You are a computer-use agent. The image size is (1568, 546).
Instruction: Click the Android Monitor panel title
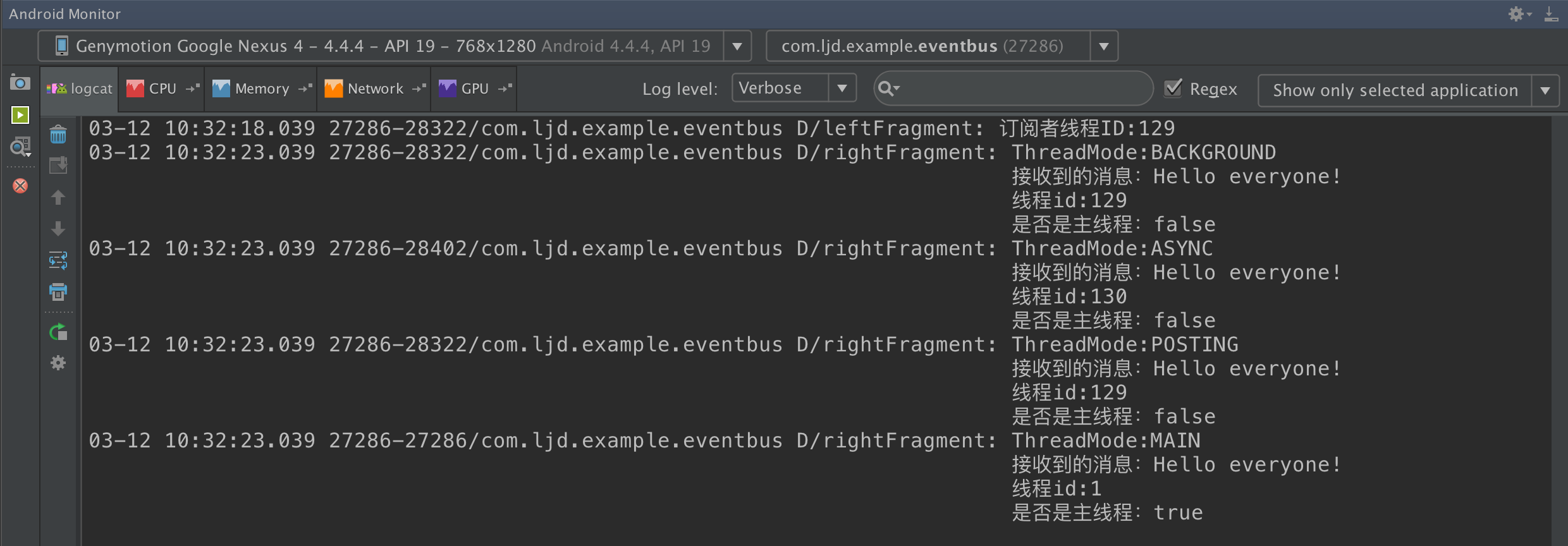pos(64,14)
